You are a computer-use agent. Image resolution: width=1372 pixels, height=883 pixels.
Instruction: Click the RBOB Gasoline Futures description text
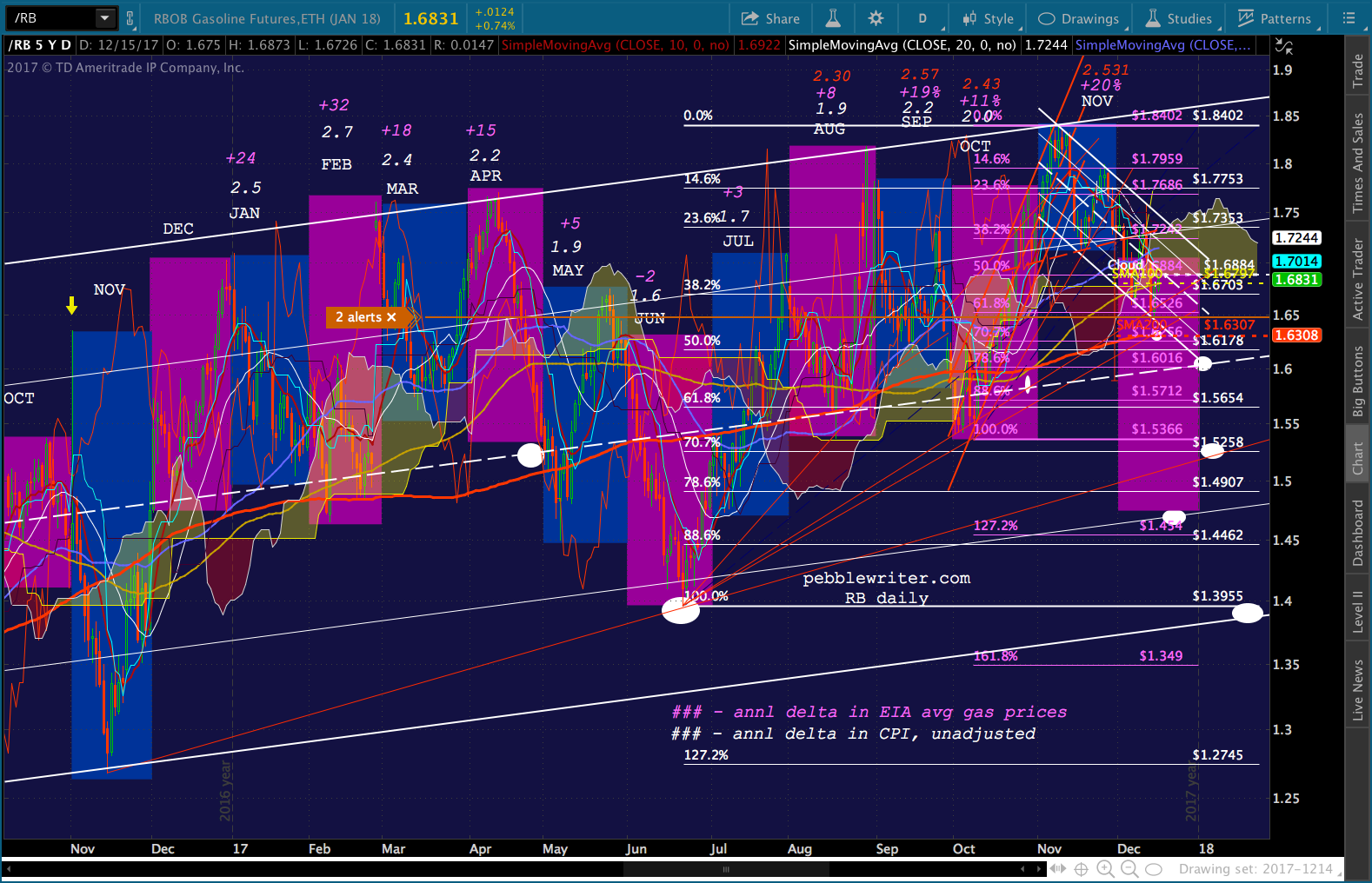[x=267, y=18]
